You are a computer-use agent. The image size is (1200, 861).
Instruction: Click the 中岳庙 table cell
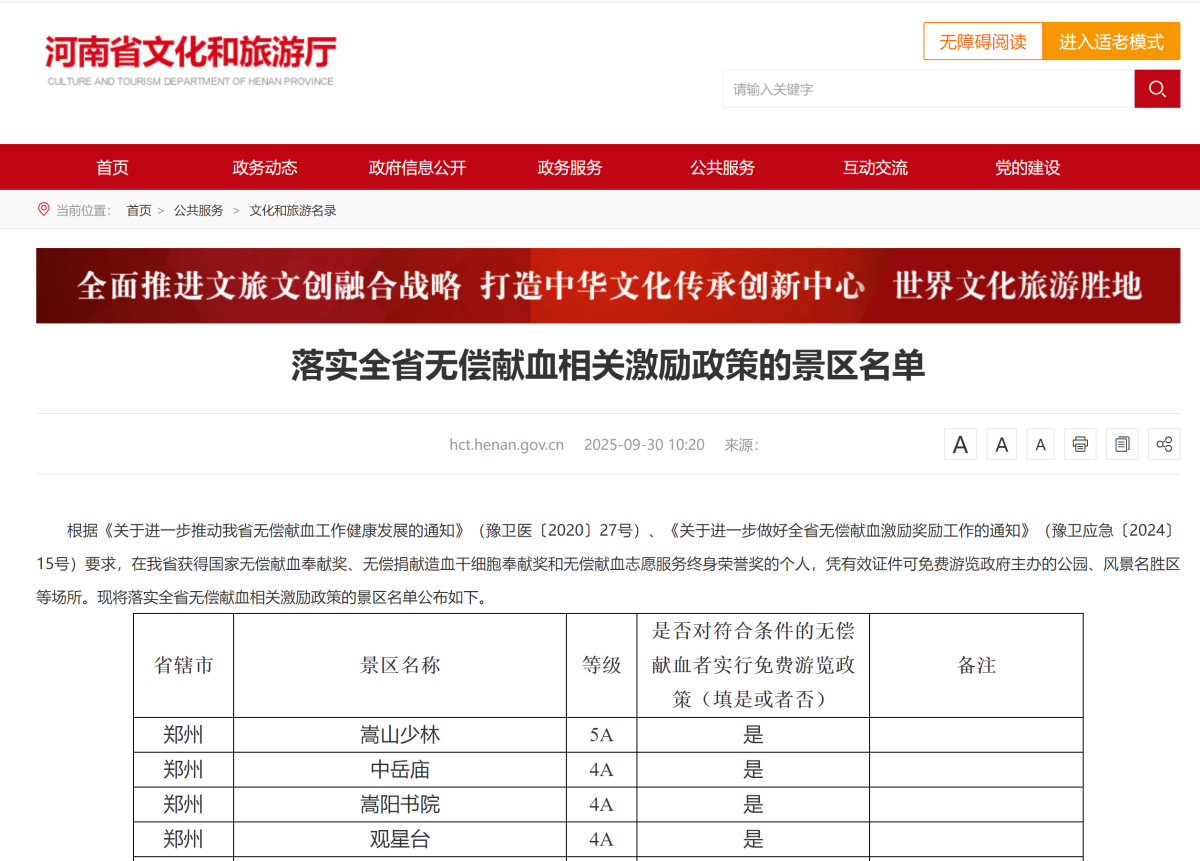[x=400, y=770]
